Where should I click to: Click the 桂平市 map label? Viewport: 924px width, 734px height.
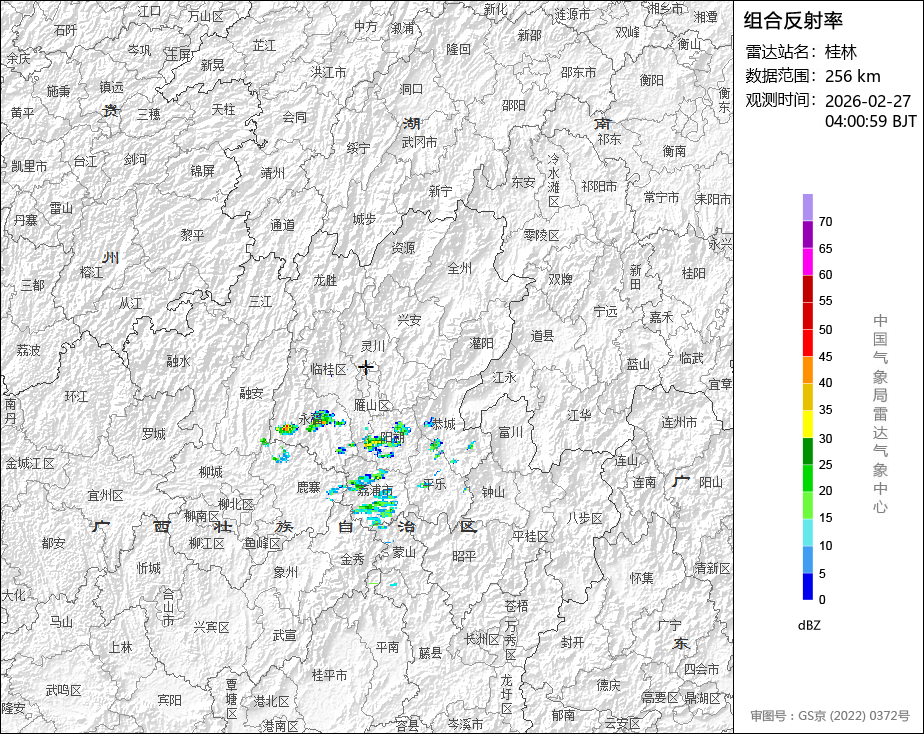tap(329, 675)
